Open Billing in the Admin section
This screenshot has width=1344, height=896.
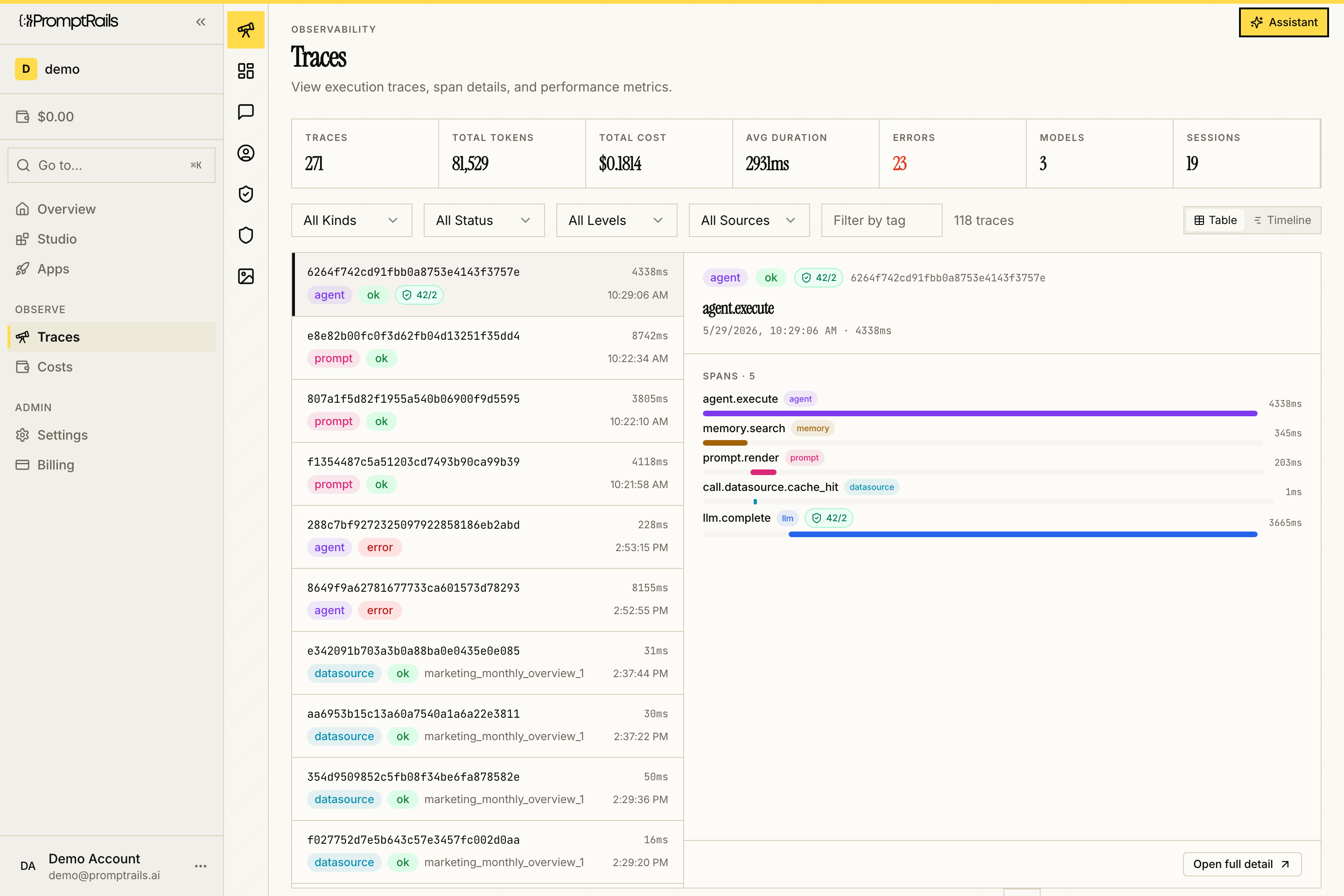click(x=112, y=465)
